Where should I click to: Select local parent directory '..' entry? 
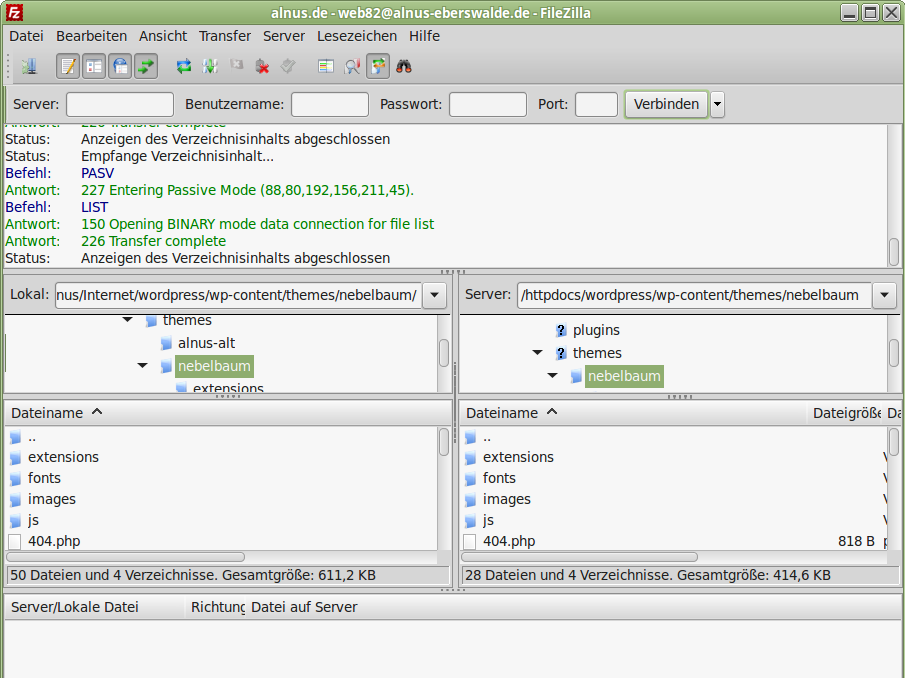[x=32, y=437]
